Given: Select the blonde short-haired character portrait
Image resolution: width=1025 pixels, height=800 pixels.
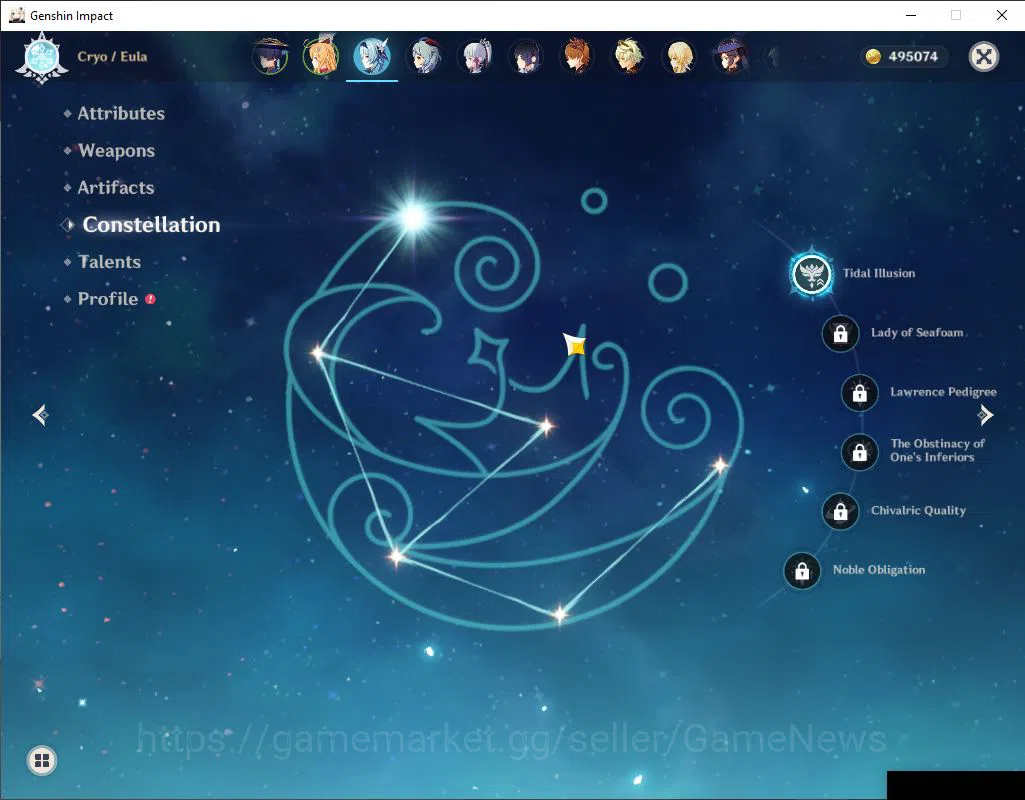Looking at the screenshot, I should (680, 56).
